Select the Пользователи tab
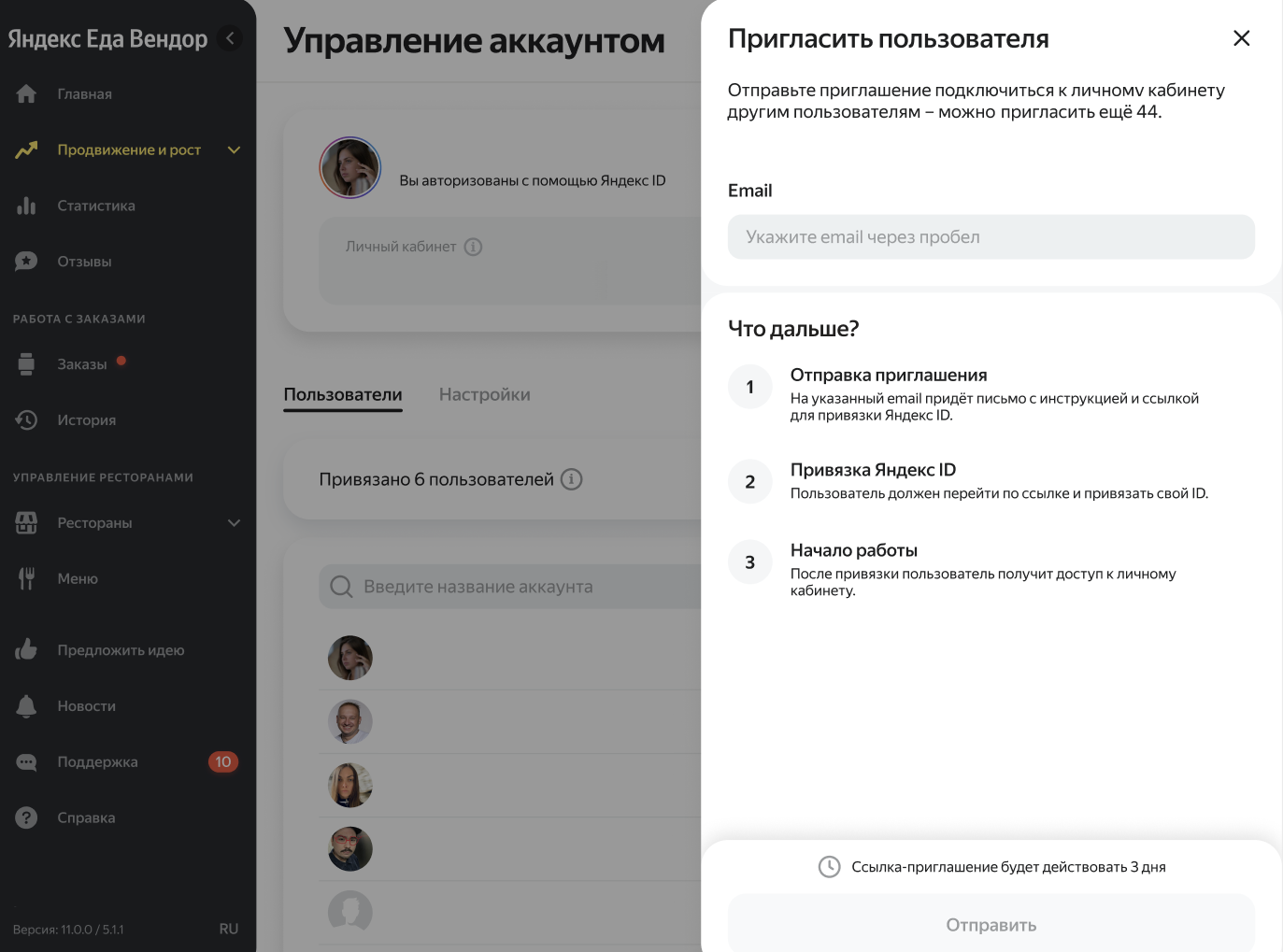Image resolution: width=1283 pixels, height=952 pixels. pos(343,394)
